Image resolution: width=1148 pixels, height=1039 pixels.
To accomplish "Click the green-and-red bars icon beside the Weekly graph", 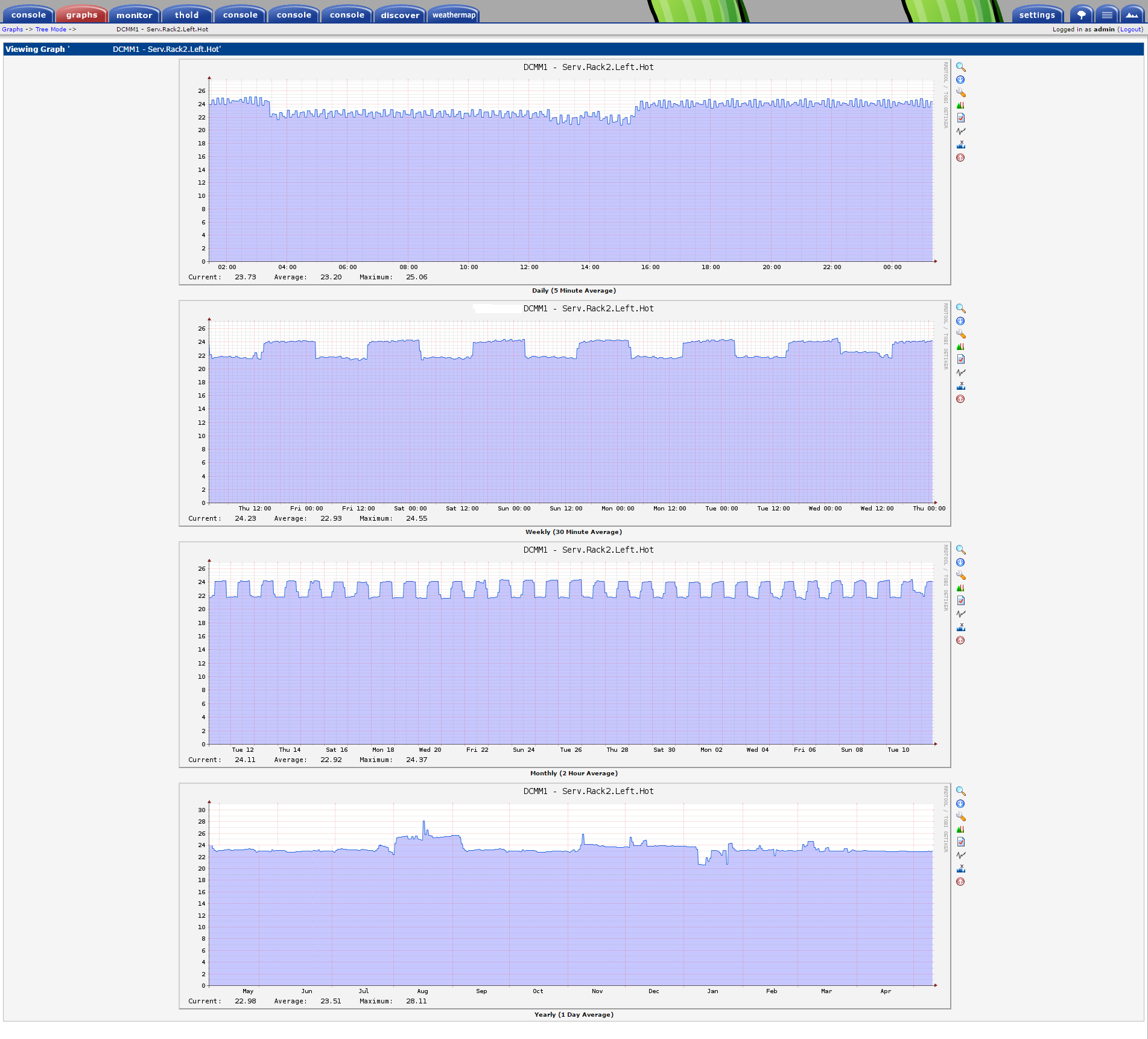I will [x=960, y=347].
